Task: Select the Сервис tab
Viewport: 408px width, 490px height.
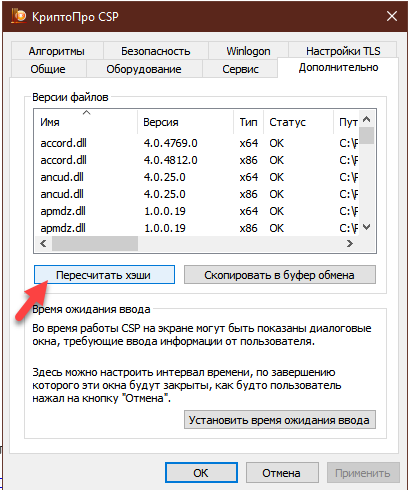Action: 240,69
